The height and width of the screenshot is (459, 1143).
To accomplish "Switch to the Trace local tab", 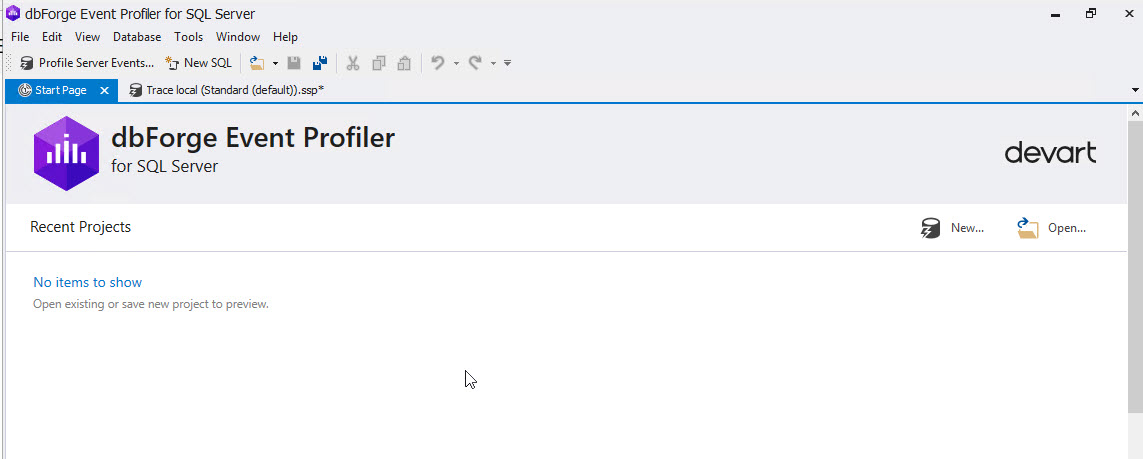I will pos(234,90).
